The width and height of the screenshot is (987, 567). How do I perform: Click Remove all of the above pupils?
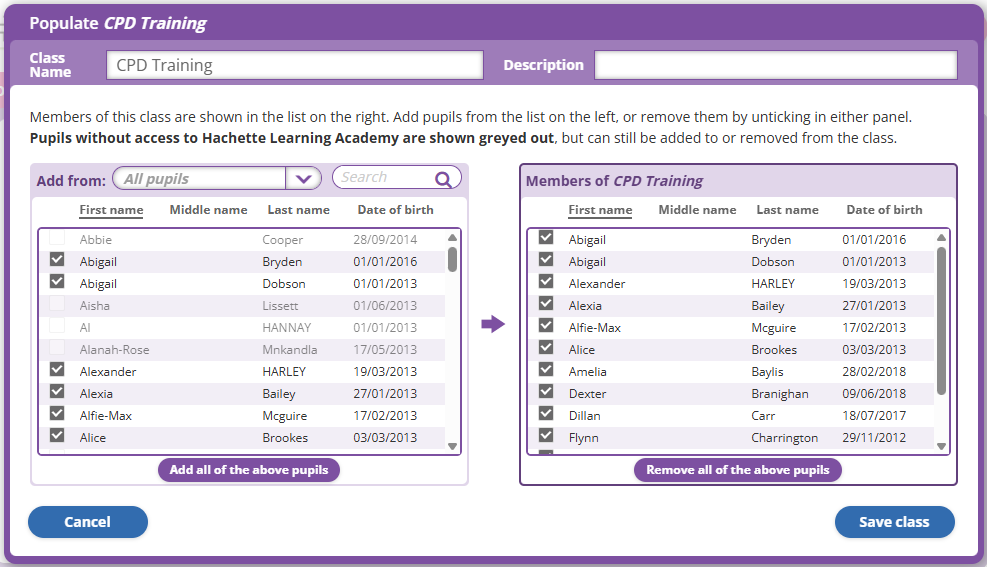(738, 470)
